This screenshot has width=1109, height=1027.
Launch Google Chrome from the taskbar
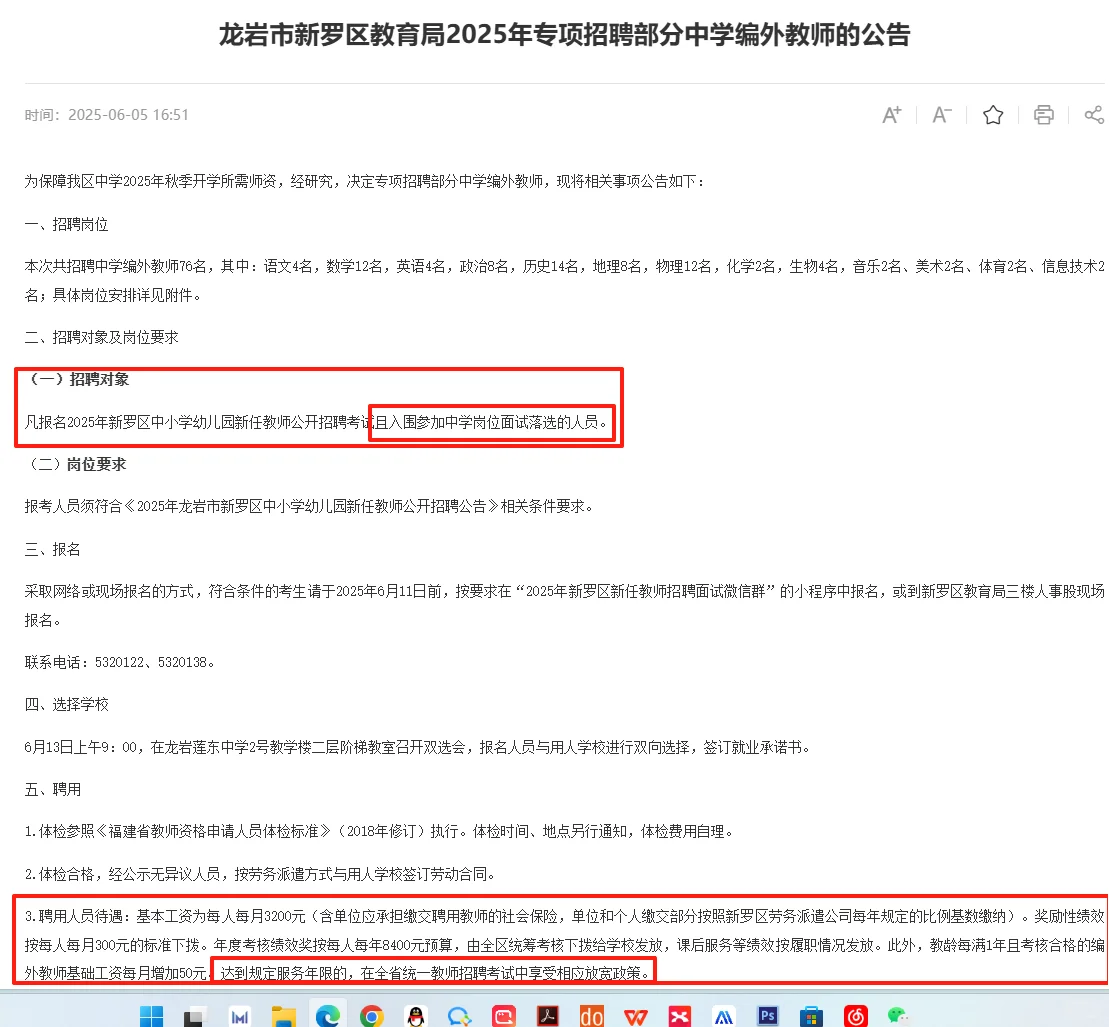(x=372, y=1015)
